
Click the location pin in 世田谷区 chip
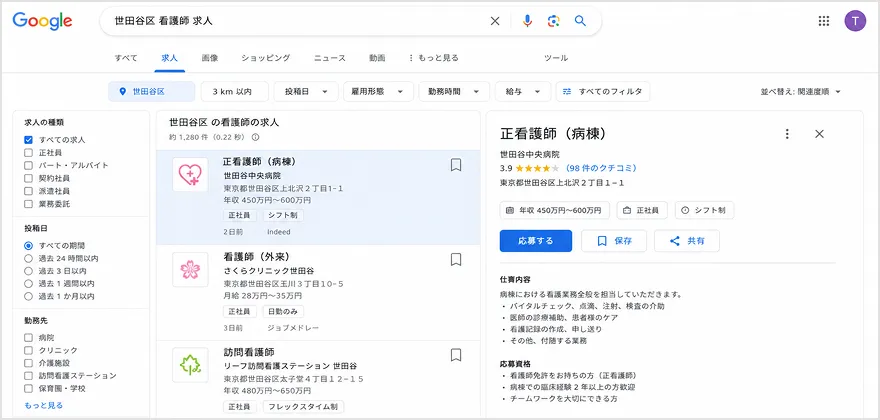point(123,92)
